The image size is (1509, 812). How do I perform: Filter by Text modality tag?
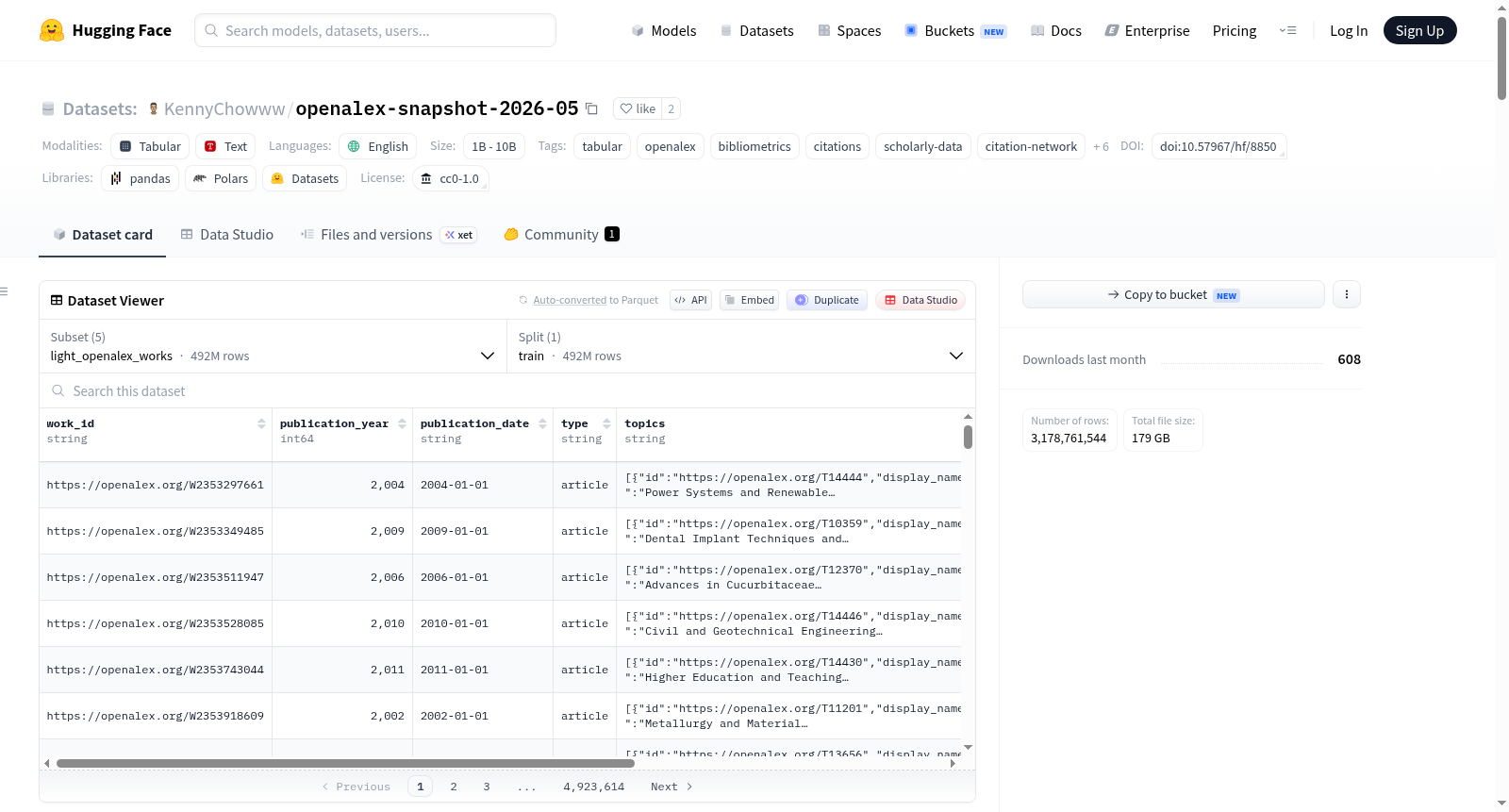point(225,146)
